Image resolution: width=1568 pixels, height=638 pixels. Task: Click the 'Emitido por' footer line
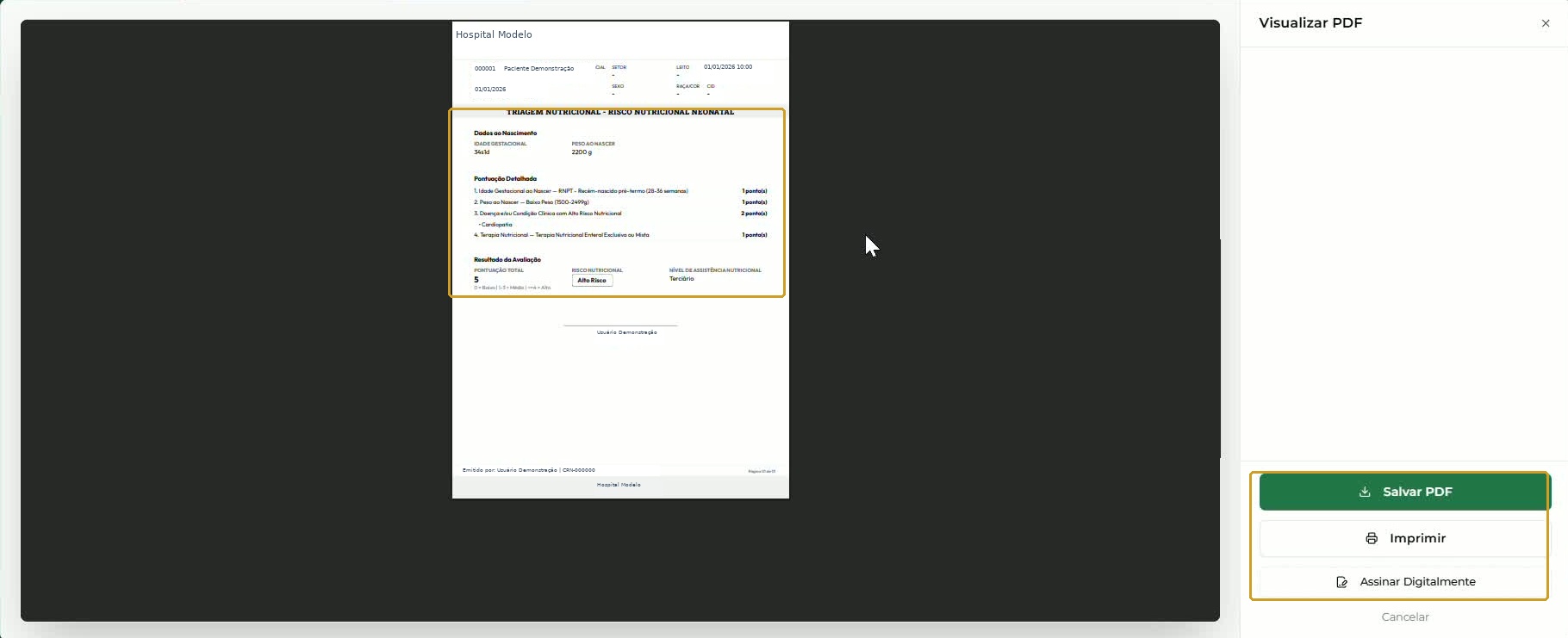click(x=529, y=470)
